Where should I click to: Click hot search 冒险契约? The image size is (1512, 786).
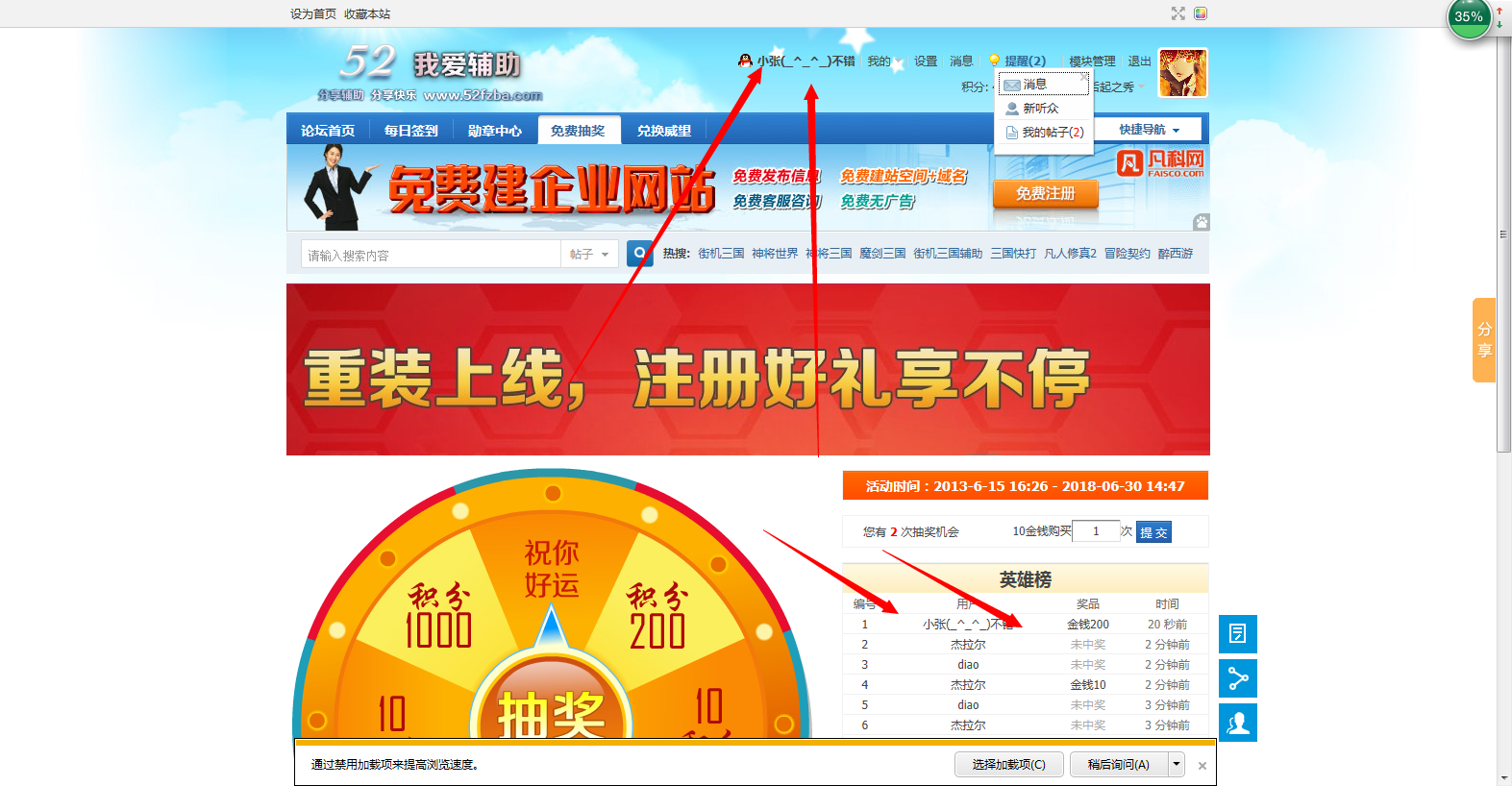pos(1127,254)
